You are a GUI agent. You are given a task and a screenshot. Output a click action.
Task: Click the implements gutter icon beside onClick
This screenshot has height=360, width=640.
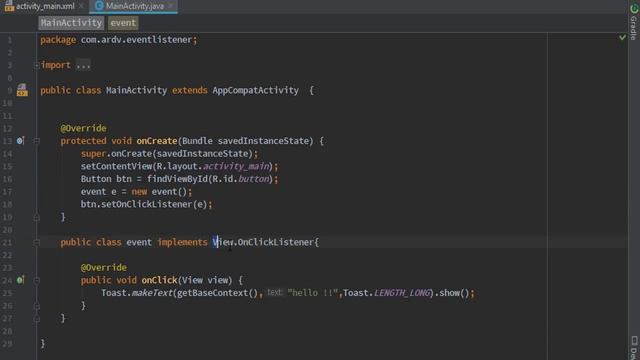point(20,280)
